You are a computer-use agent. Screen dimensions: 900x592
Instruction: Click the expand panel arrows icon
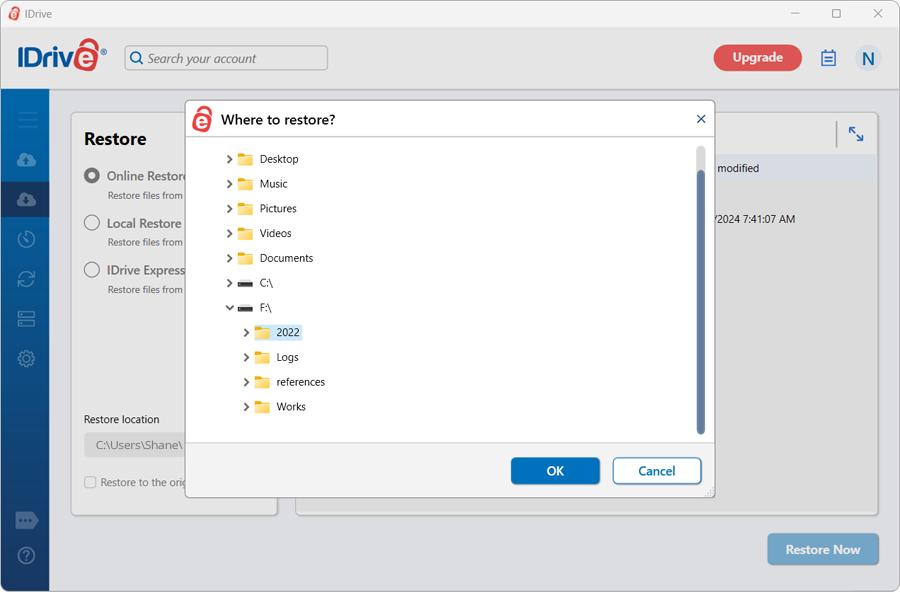856,134
